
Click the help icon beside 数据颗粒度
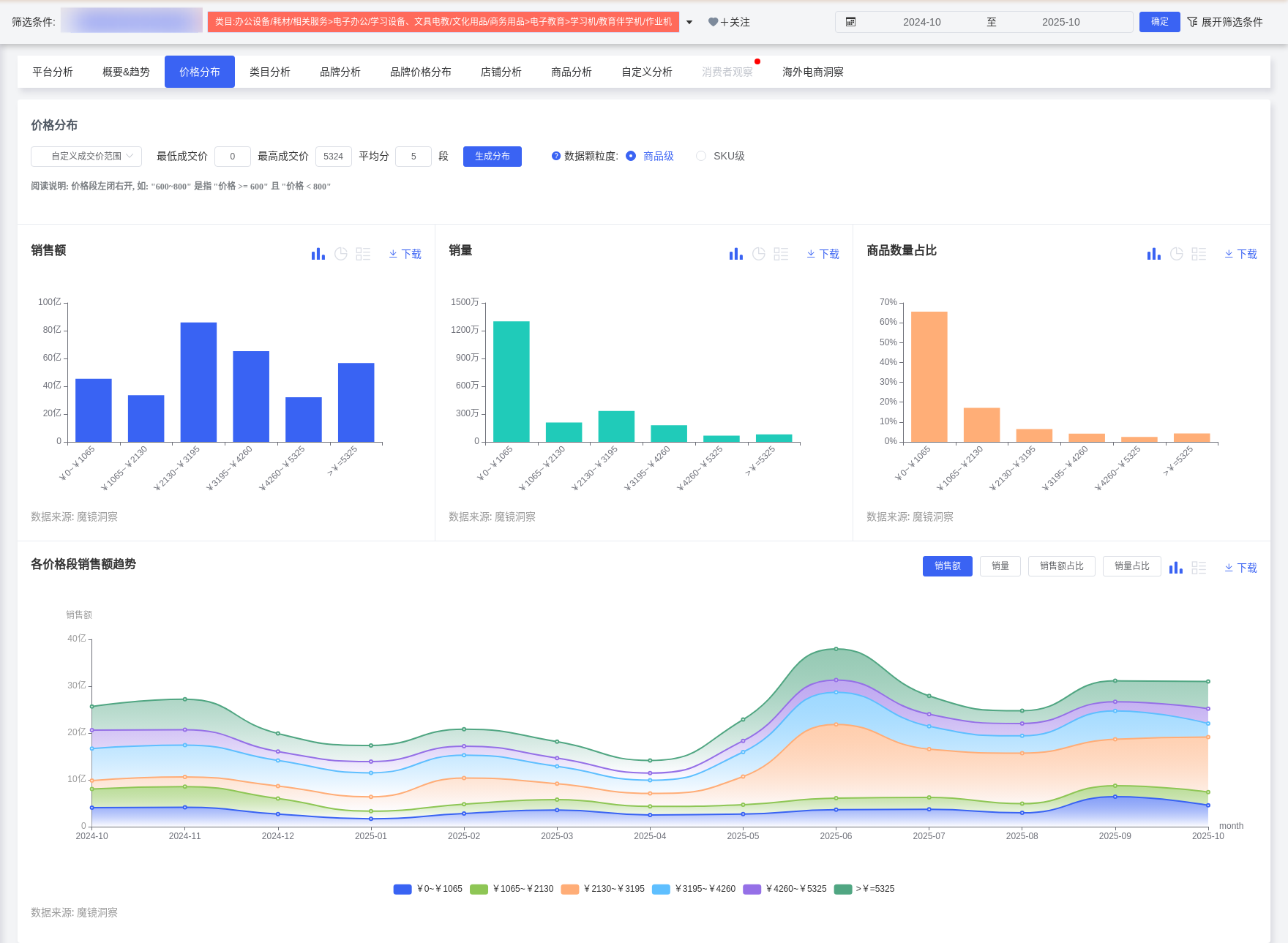[x=556, y=156]
